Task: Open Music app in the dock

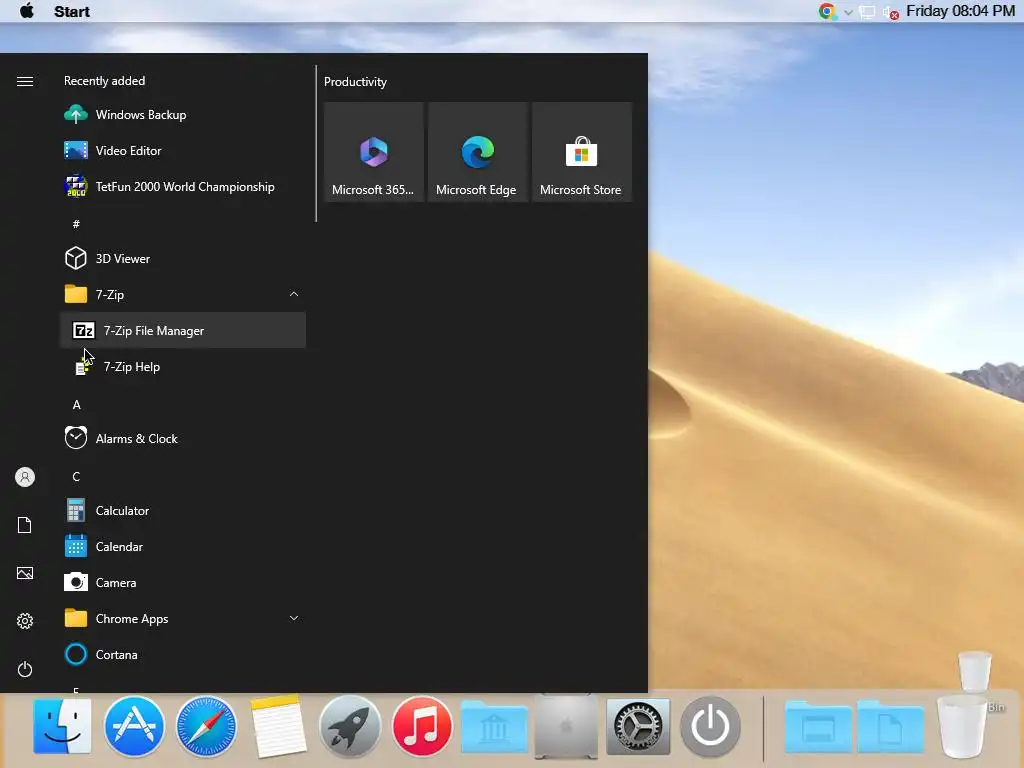Action: (x=422, y=726)
